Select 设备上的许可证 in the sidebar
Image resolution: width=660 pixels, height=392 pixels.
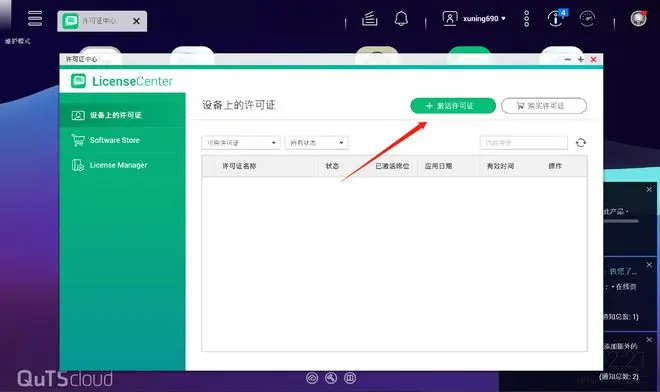point(122,115)
